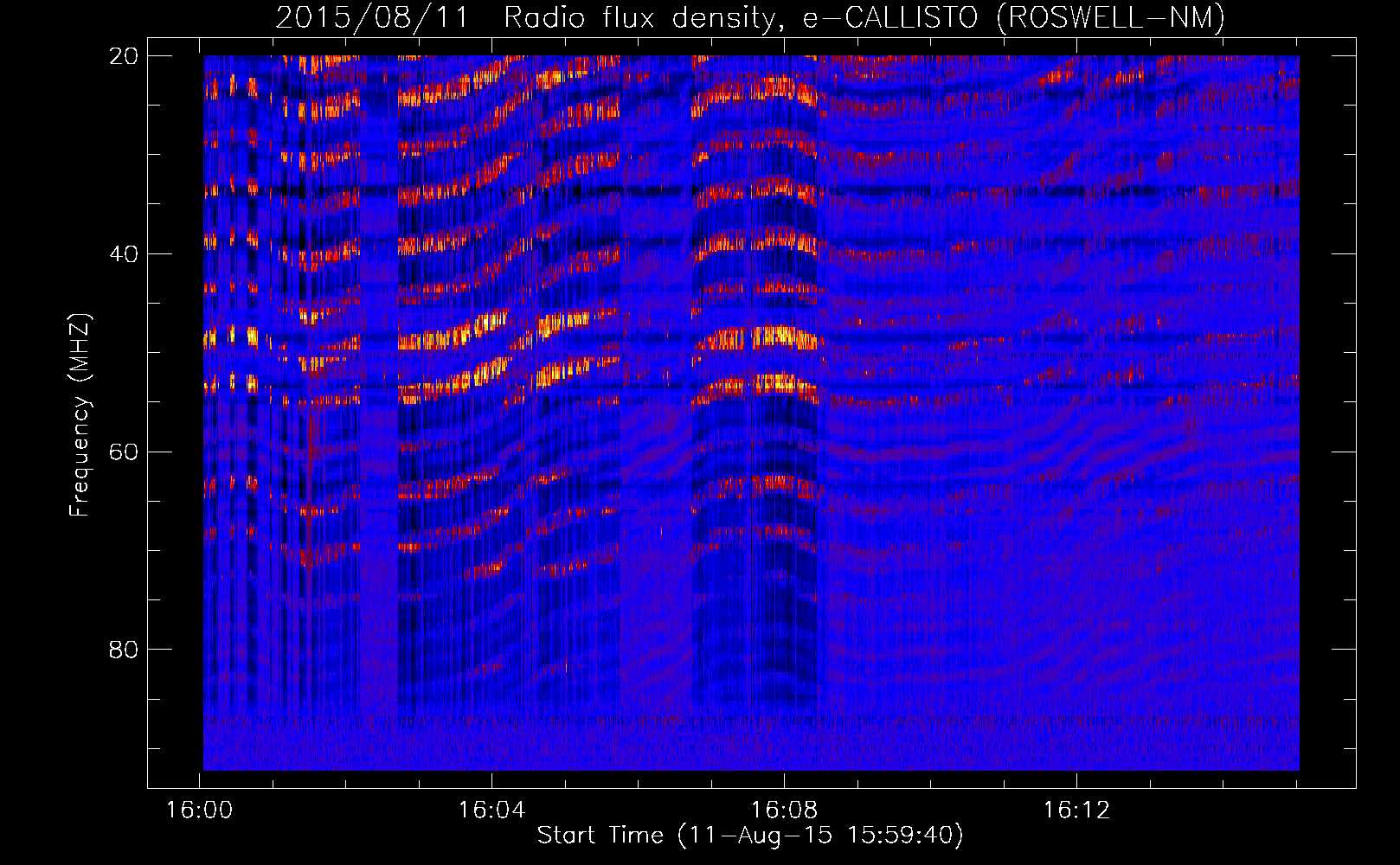
Task: Click the x-axis label 'Start Time (11-Aug-15 15:59:40)'
Action: tap(750, 836)
